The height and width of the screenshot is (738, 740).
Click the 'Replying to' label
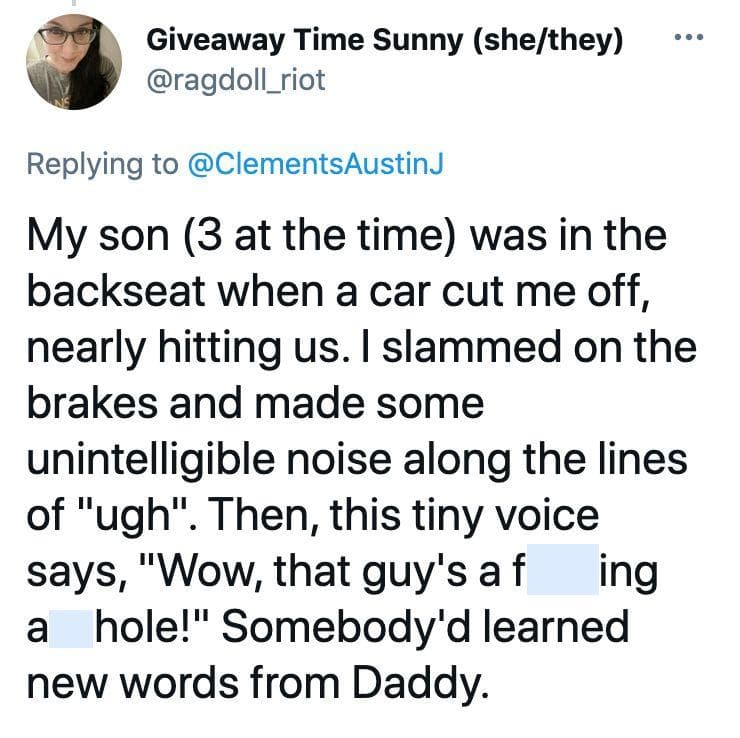tap(102, 165)
